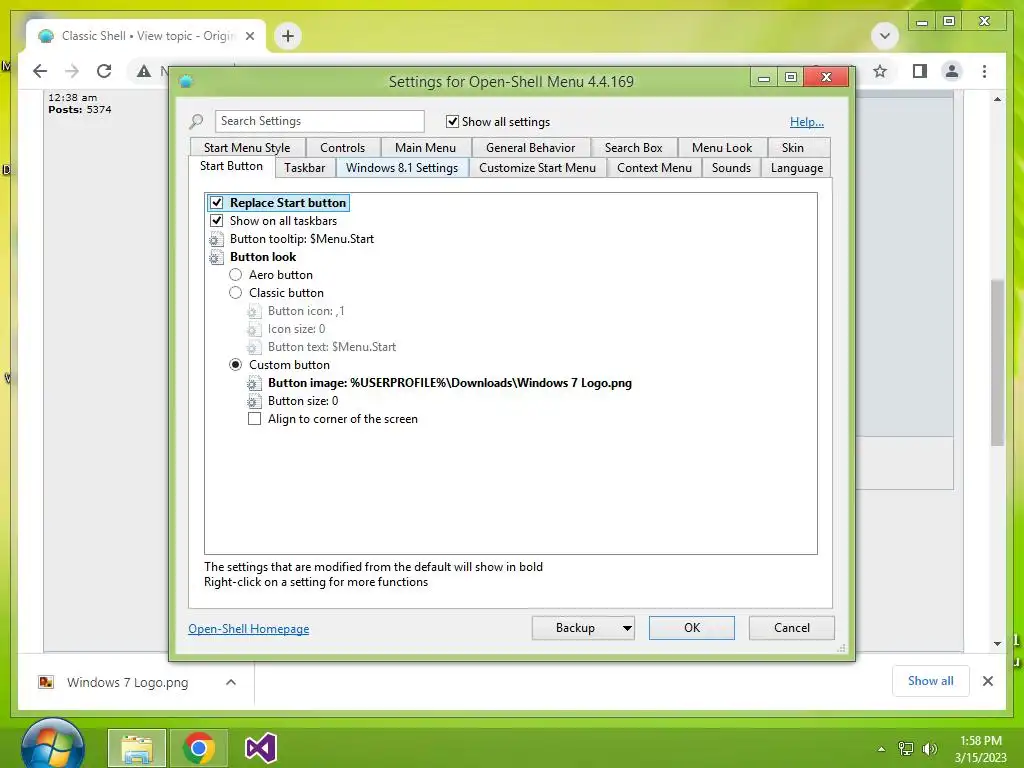Enable Align to corner of the screen
The height and width of the screenshot is (768, 1024).
click(x=254, y=419)
